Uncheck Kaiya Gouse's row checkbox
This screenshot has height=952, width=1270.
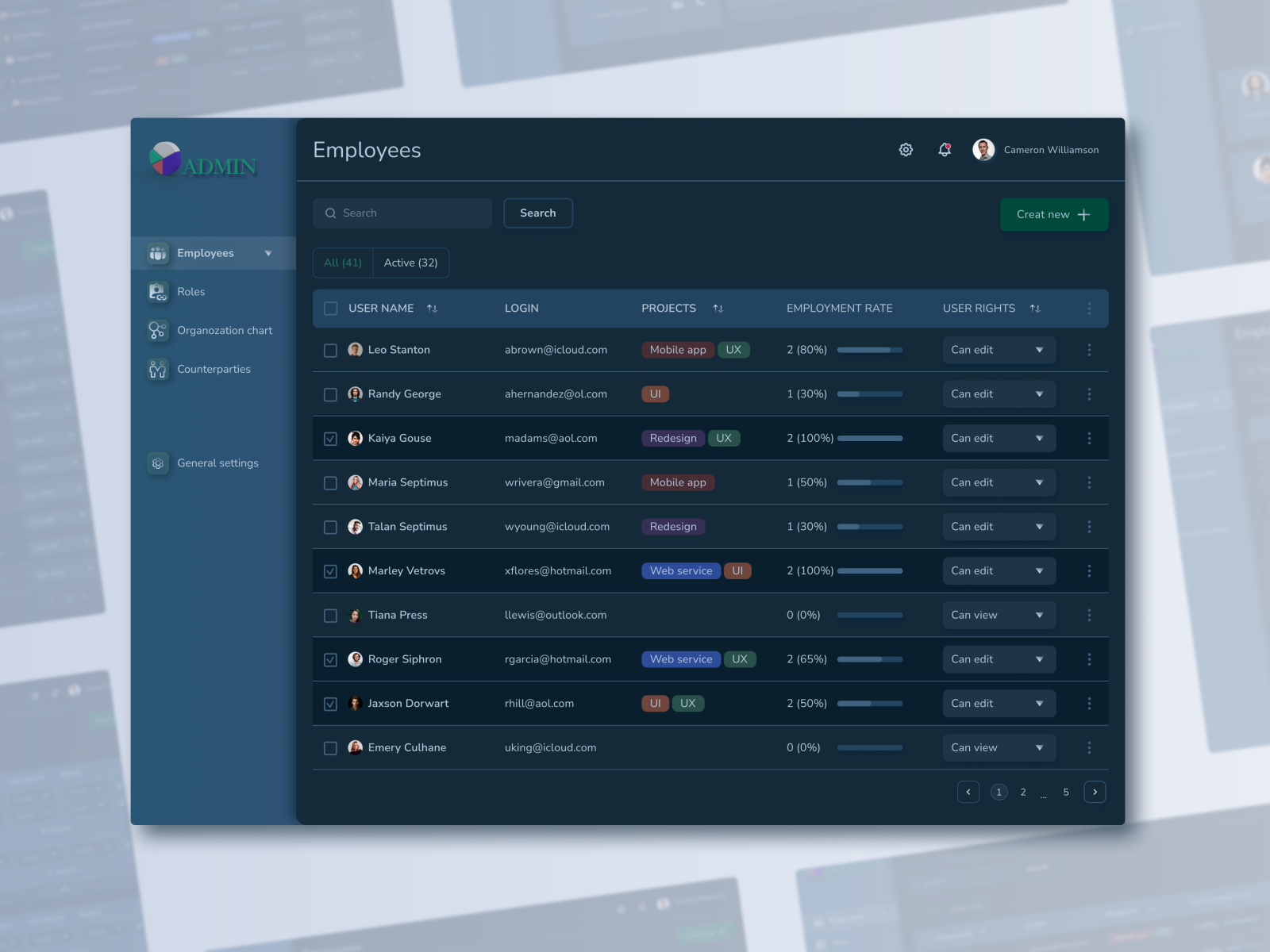[330, 438]
